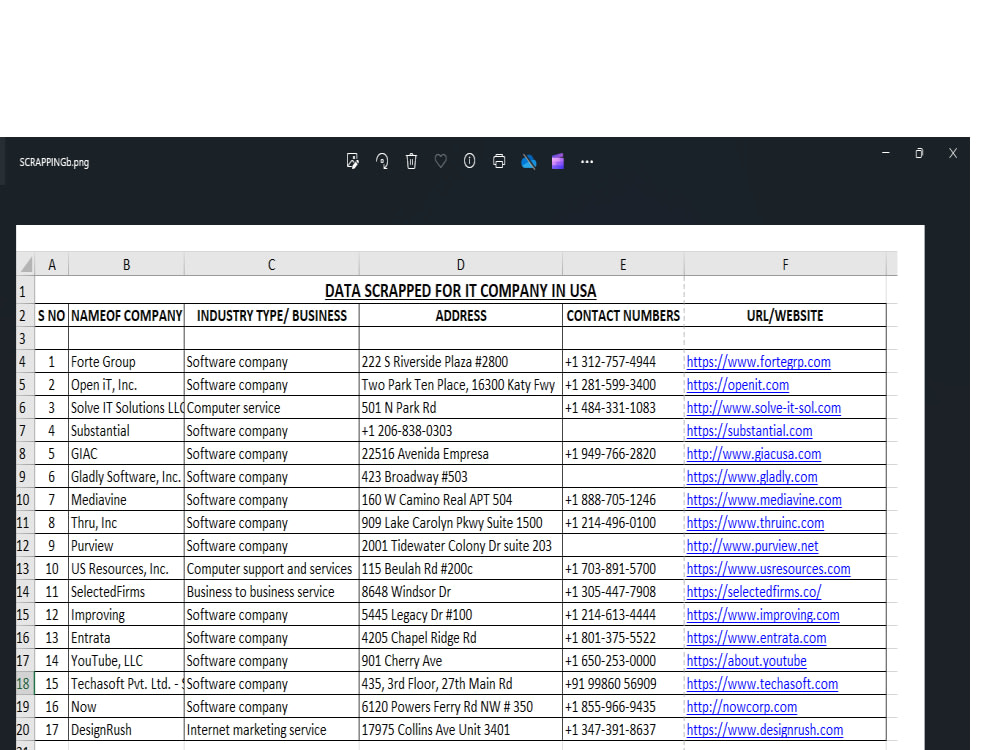Open the usresources.com hyperlink

[x=767, y=568]
